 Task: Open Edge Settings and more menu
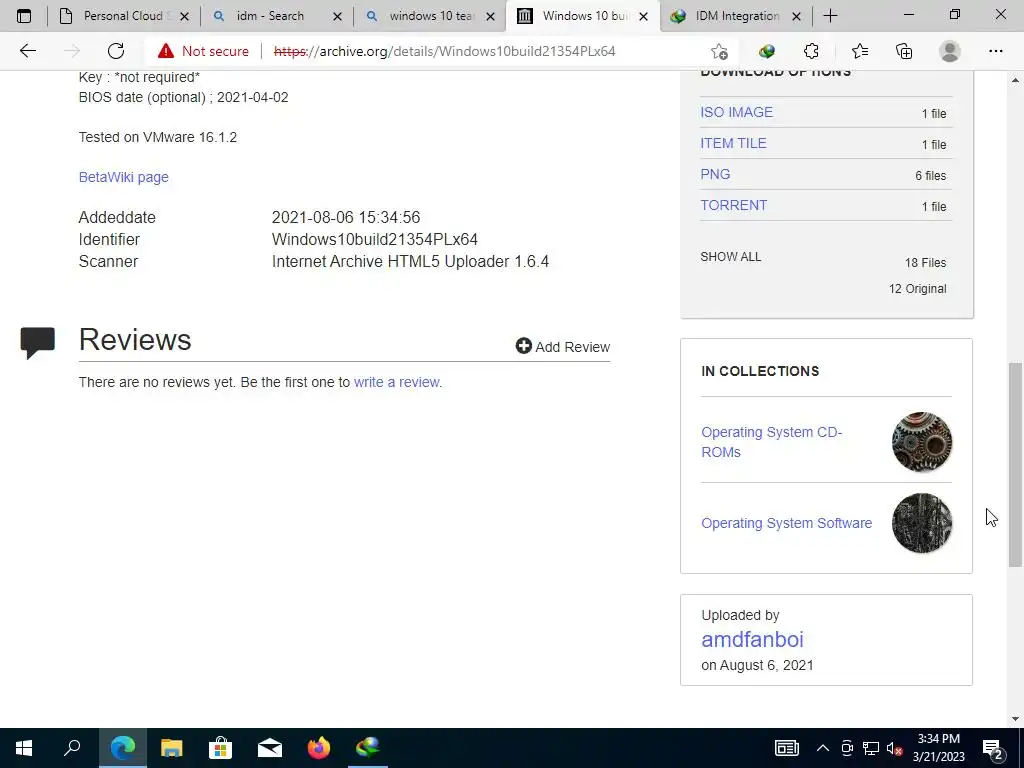[x=995, y=51]
